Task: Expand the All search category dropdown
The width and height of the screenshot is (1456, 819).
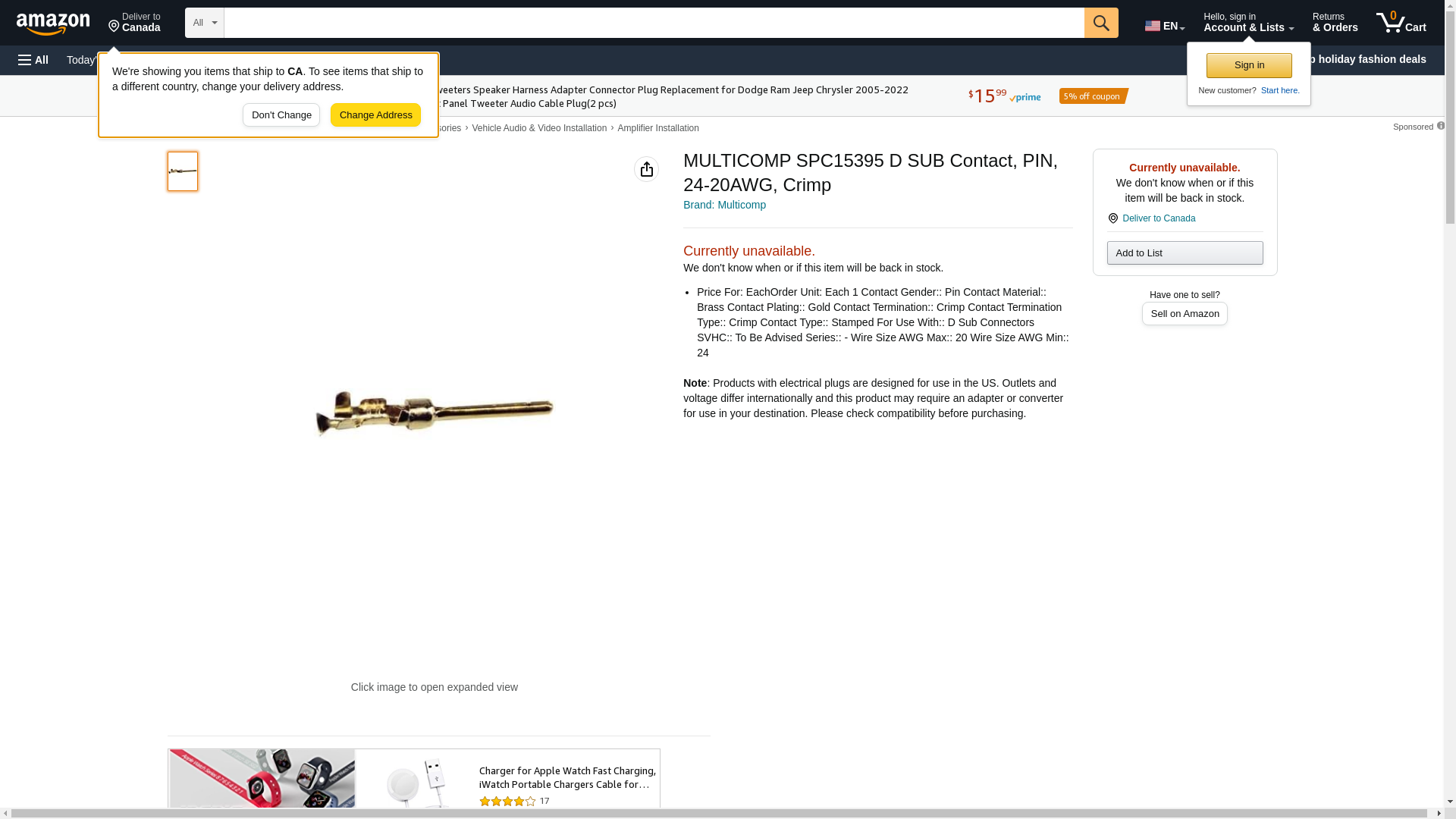Action: coord(205,23)
